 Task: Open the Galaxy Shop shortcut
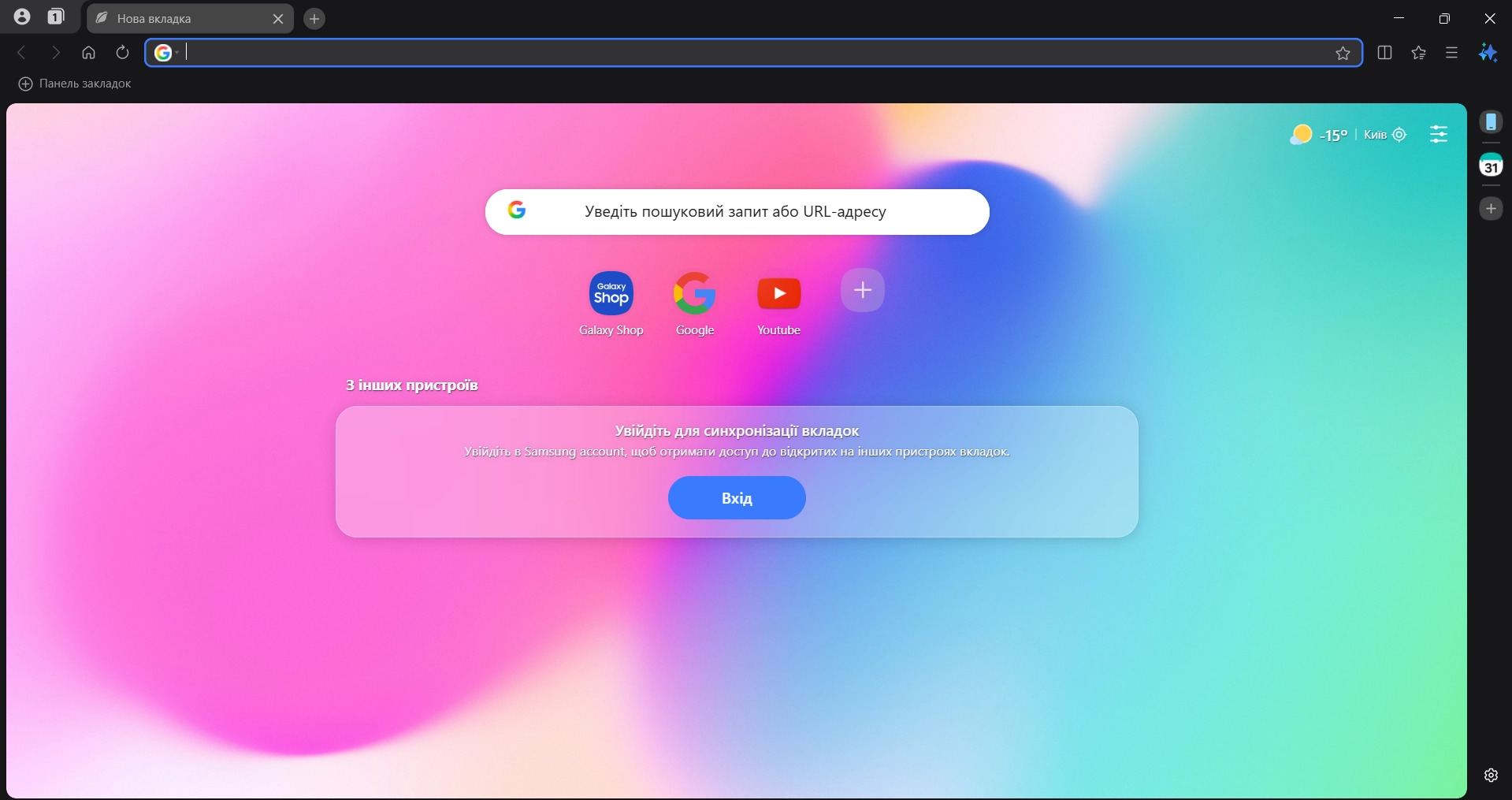click(611, 294)
